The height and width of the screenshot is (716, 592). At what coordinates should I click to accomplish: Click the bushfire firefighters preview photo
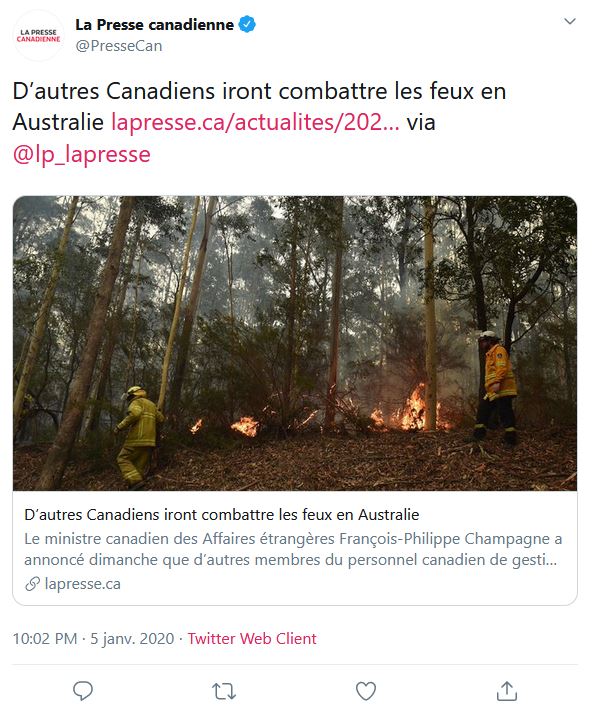[x=295, y=343]
